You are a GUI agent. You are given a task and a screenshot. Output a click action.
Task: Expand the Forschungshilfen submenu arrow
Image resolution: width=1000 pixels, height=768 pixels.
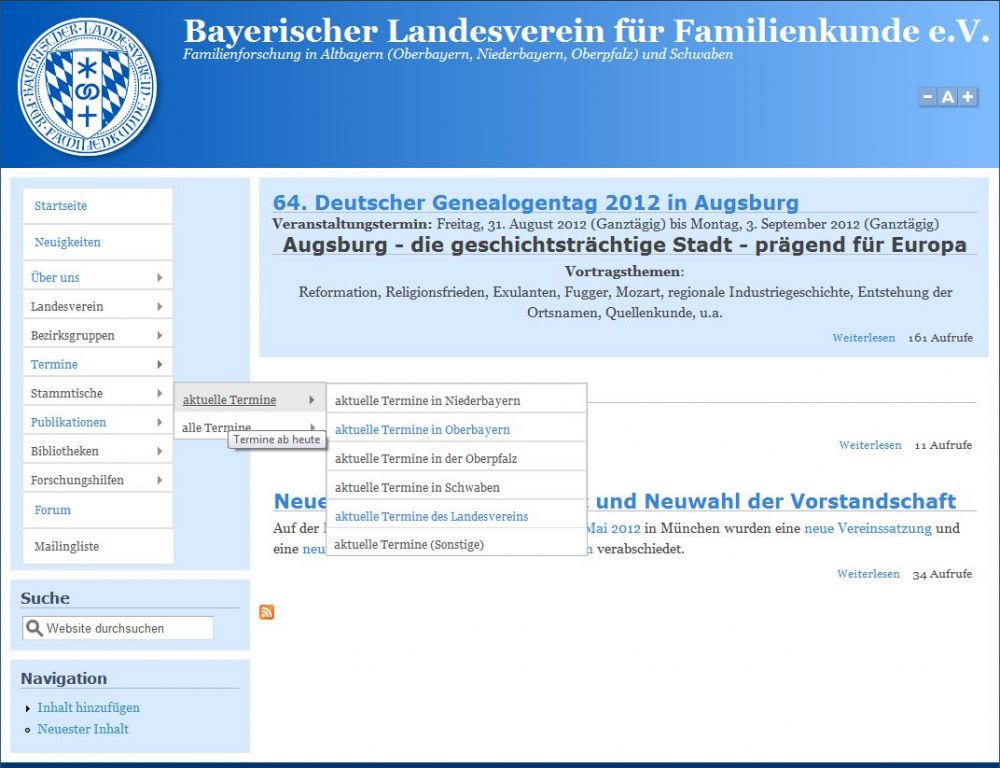pyautogui.click(x=159, y=481)
